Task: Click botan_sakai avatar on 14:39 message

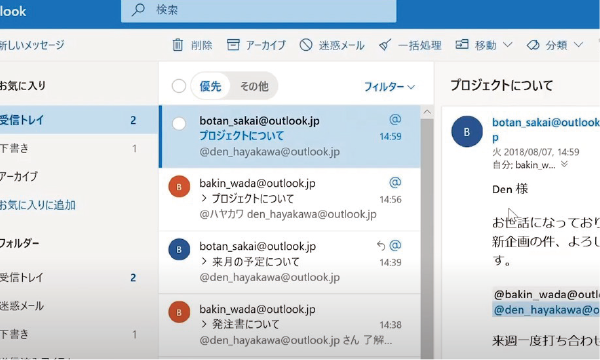Action: pyautogui.click(x=179, y=249)
